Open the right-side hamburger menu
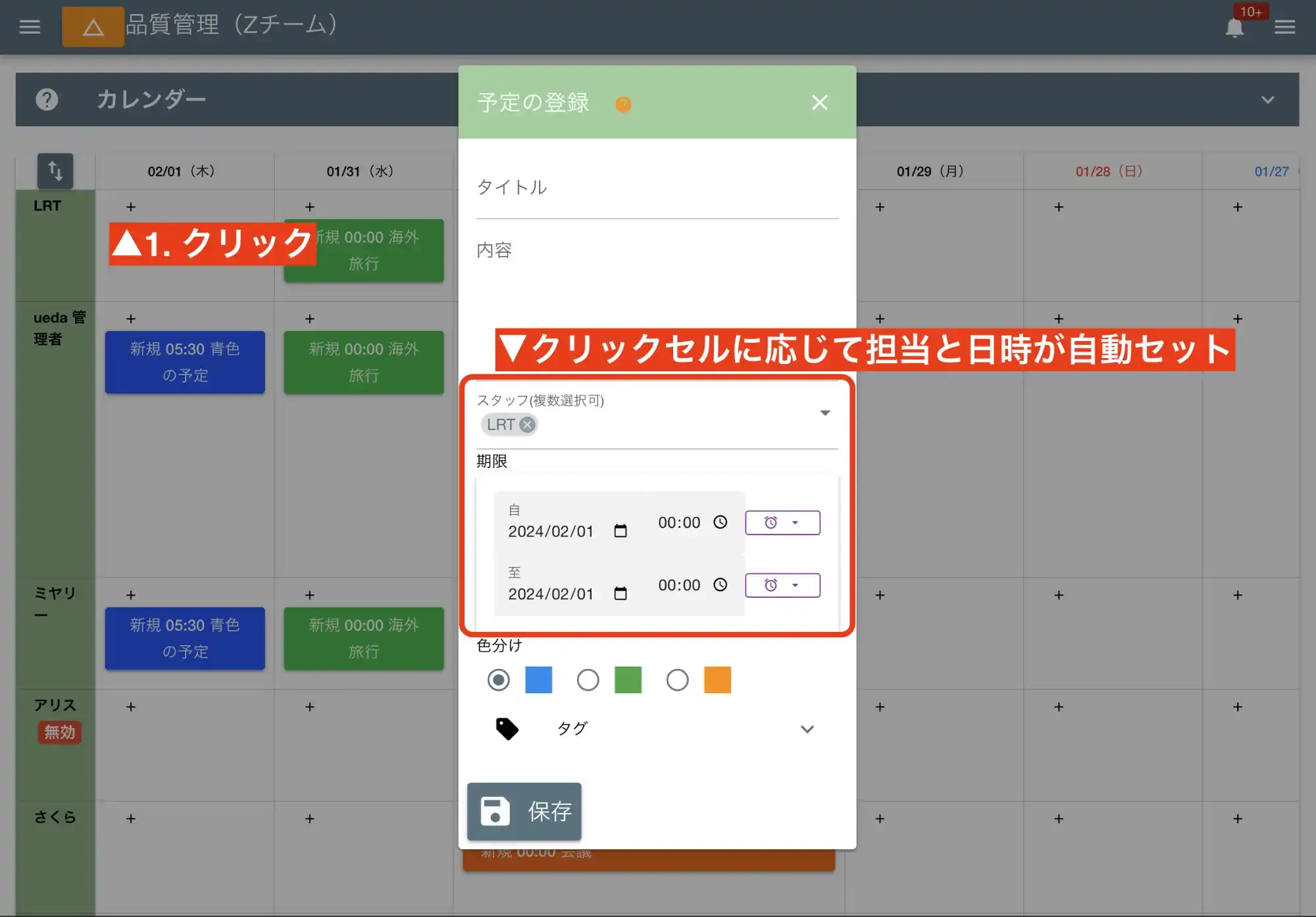1316x917 pixels. point(1284,26)
